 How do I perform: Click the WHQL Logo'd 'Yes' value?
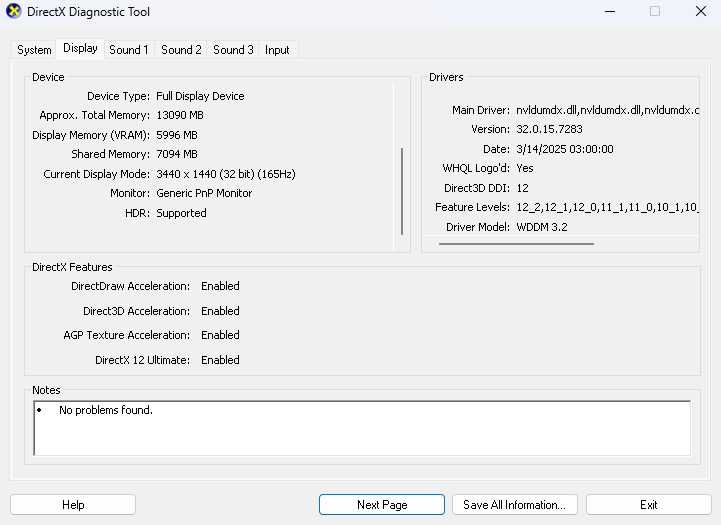coord(525,168)
